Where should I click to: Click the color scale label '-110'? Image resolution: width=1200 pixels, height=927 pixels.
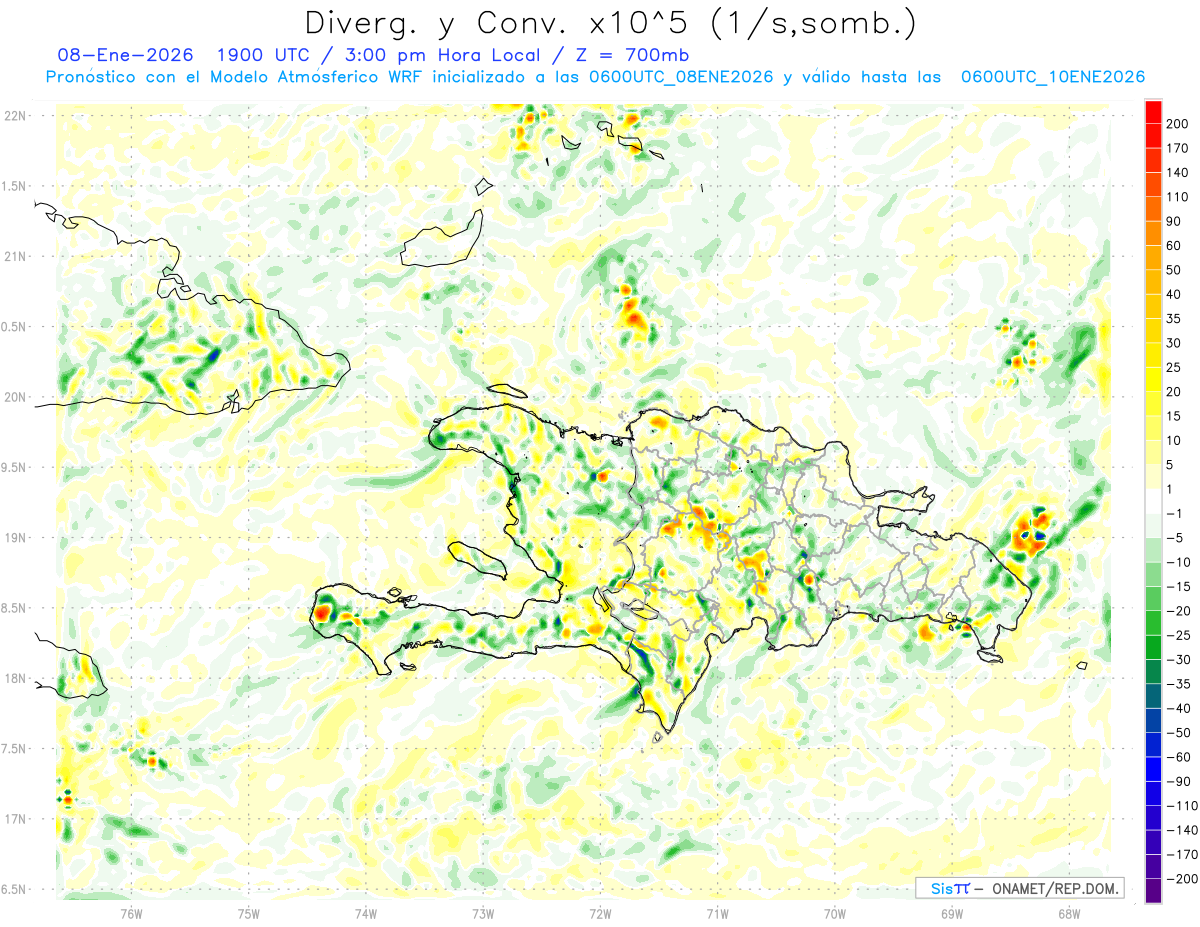(x=1182, y=805)
